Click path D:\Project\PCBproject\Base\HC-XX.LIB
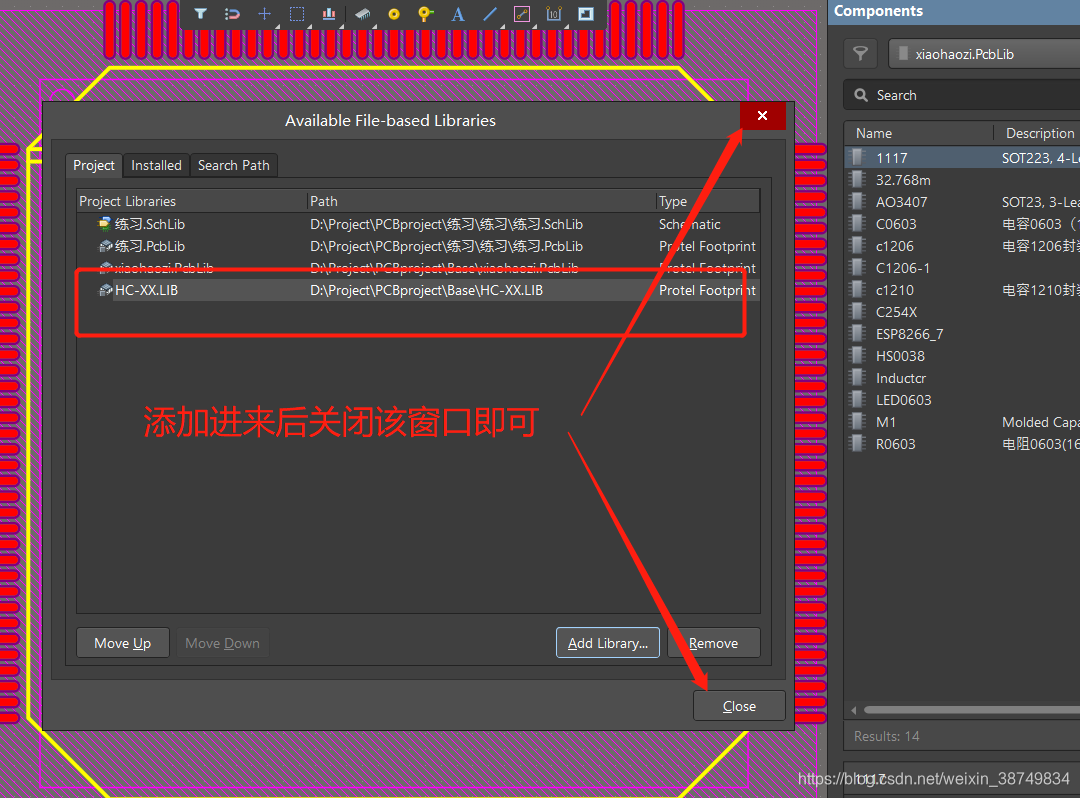Viewport: 1080px width, 798px height. click(426, 290)
